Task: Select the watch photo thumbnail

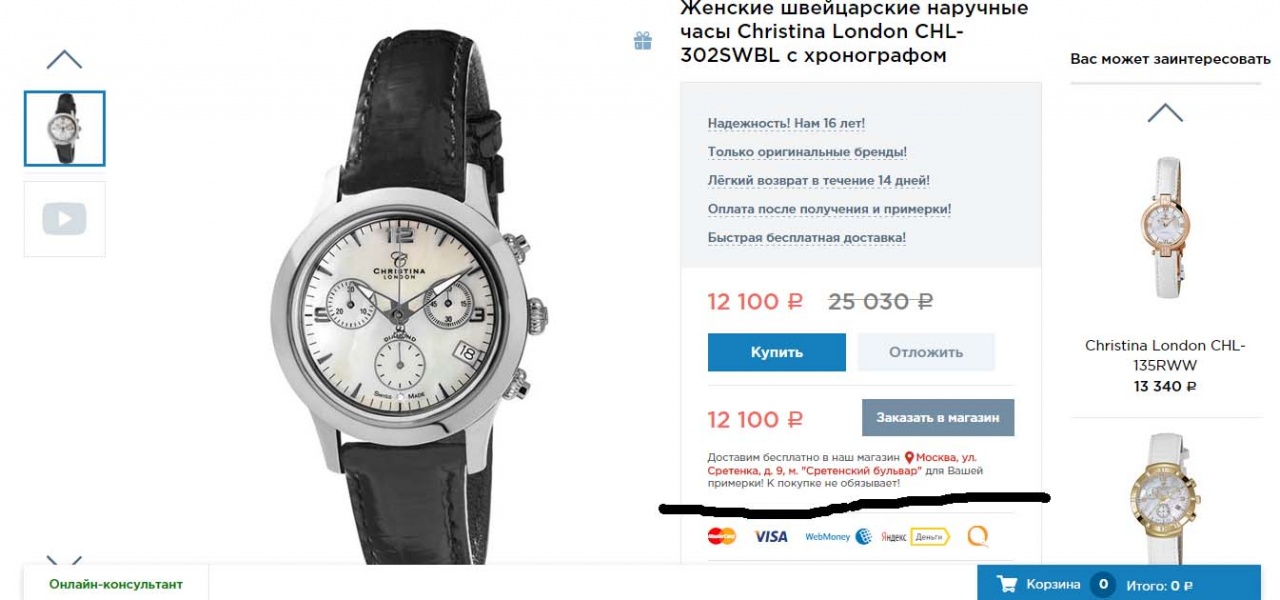Action: (x=65, y=128)
